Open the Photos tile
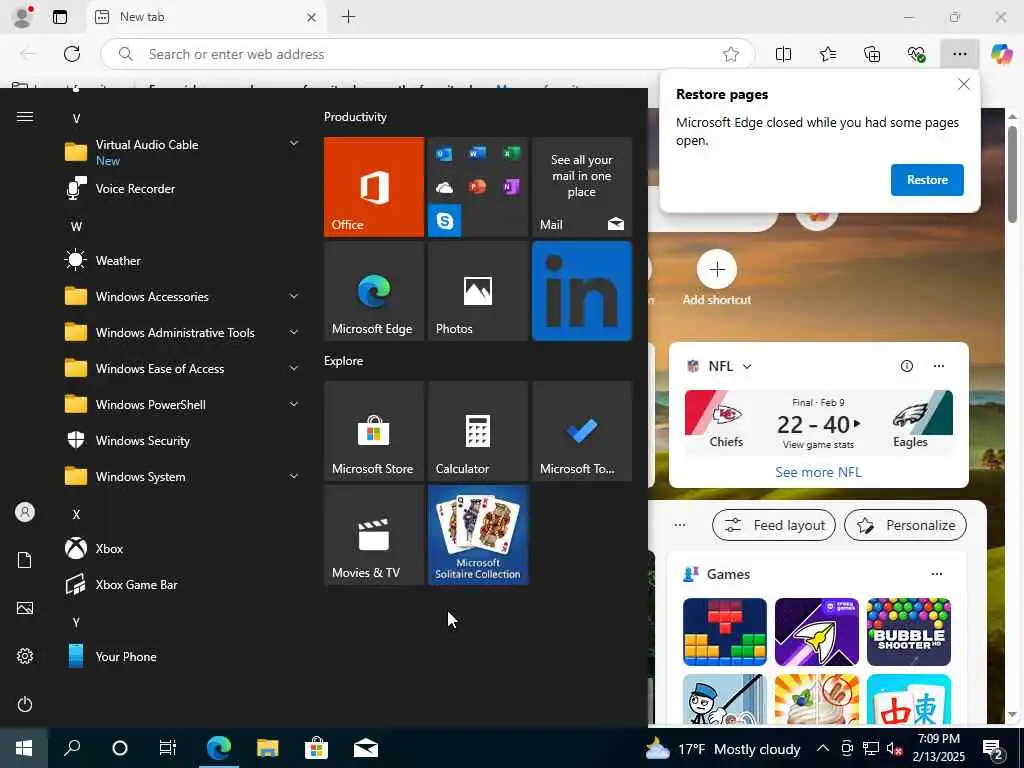 [478, 291]
